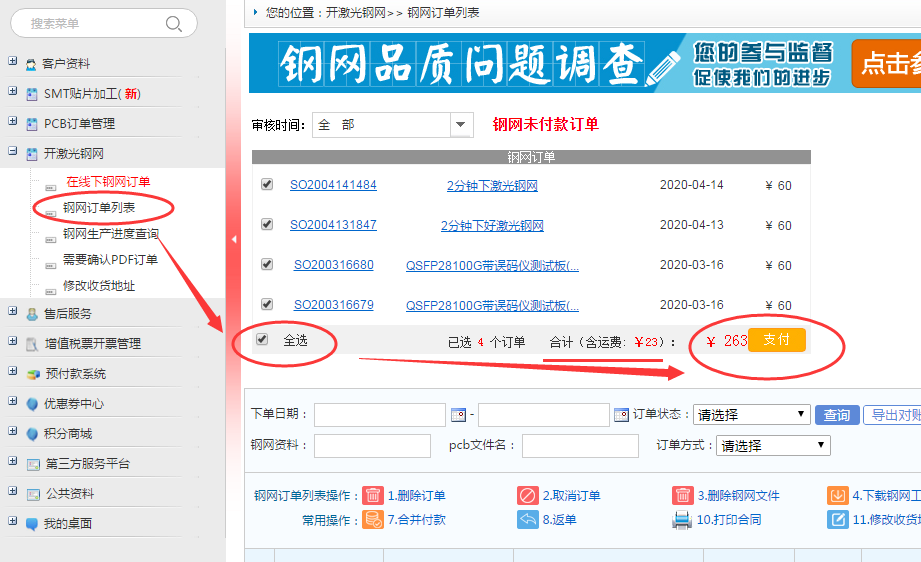
Task: Click the sidebar collapse arrow handle
Action: (x=234, y=240)
